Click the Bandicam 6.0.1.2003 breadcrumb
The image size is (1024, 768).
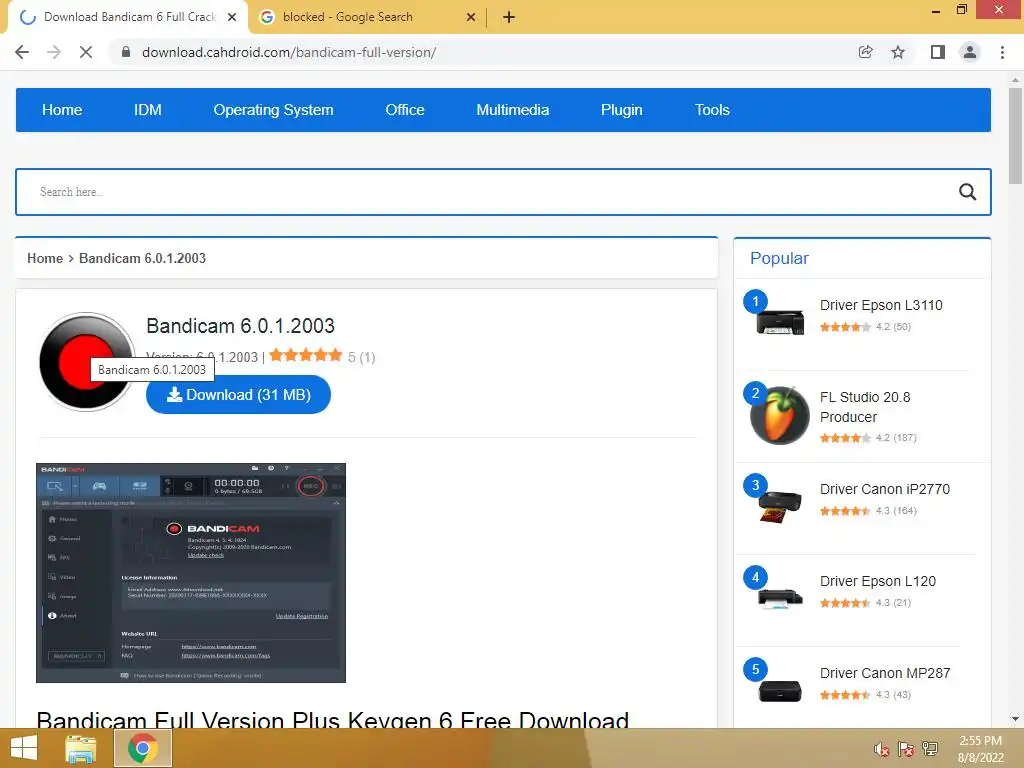pyautogui.click(x=142, y=259)
